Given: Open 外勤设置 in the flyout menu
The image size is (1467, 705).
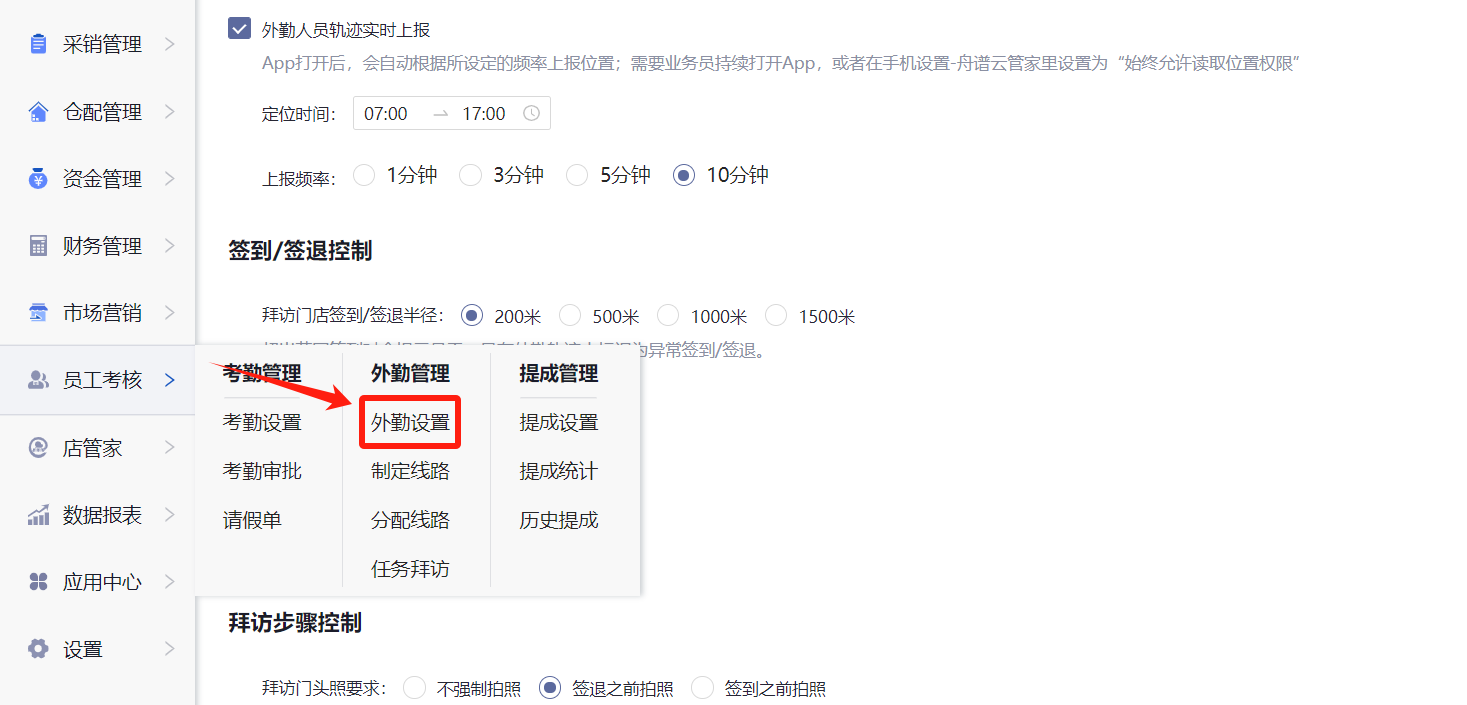Looking at the screenshot, I should 410,423.
